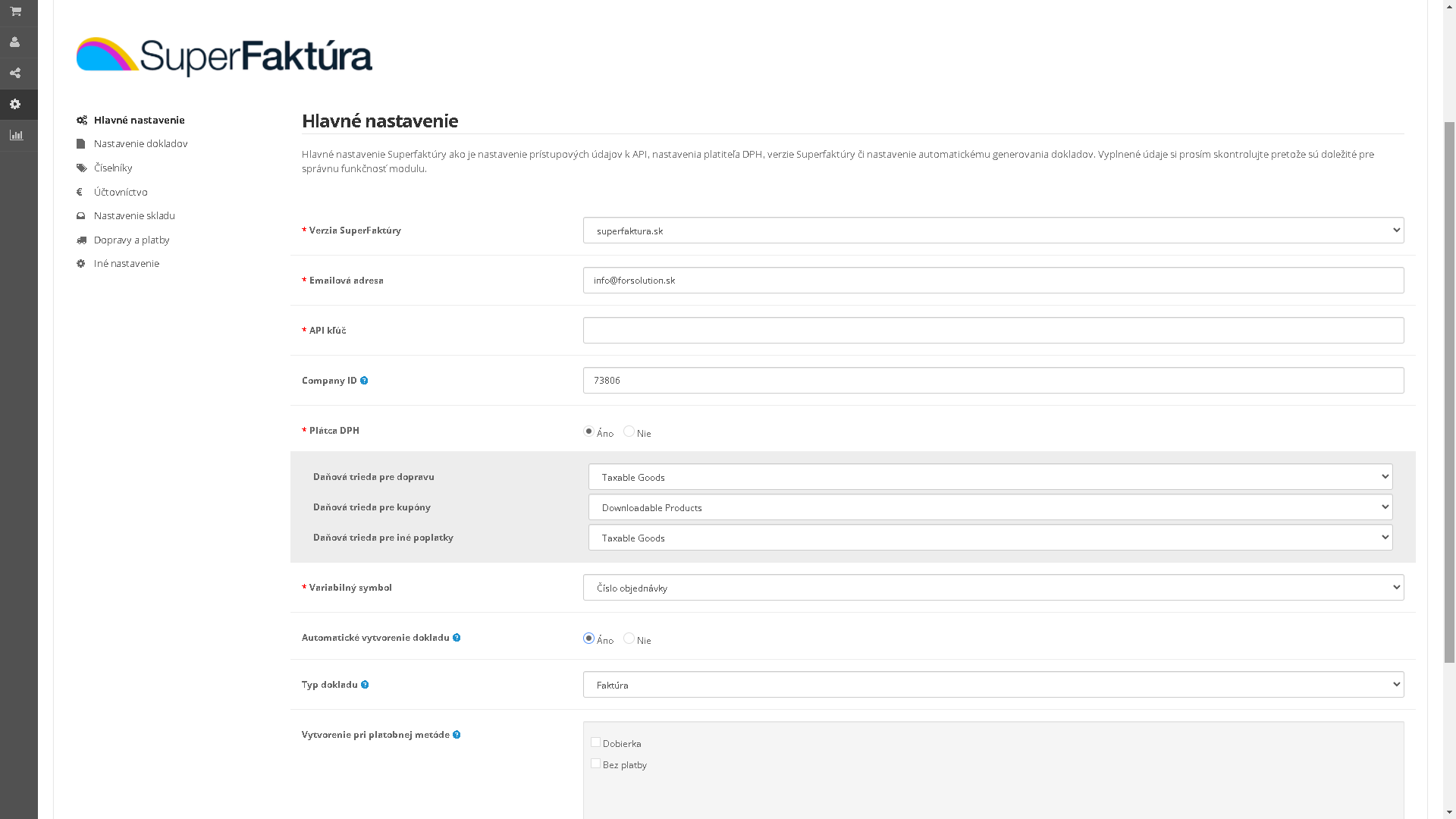Select Nie for Automatické vytvorenie dokladu
Image resolution: width=1456 pixels, height=819 pixels.
click(x=629, y=639)
